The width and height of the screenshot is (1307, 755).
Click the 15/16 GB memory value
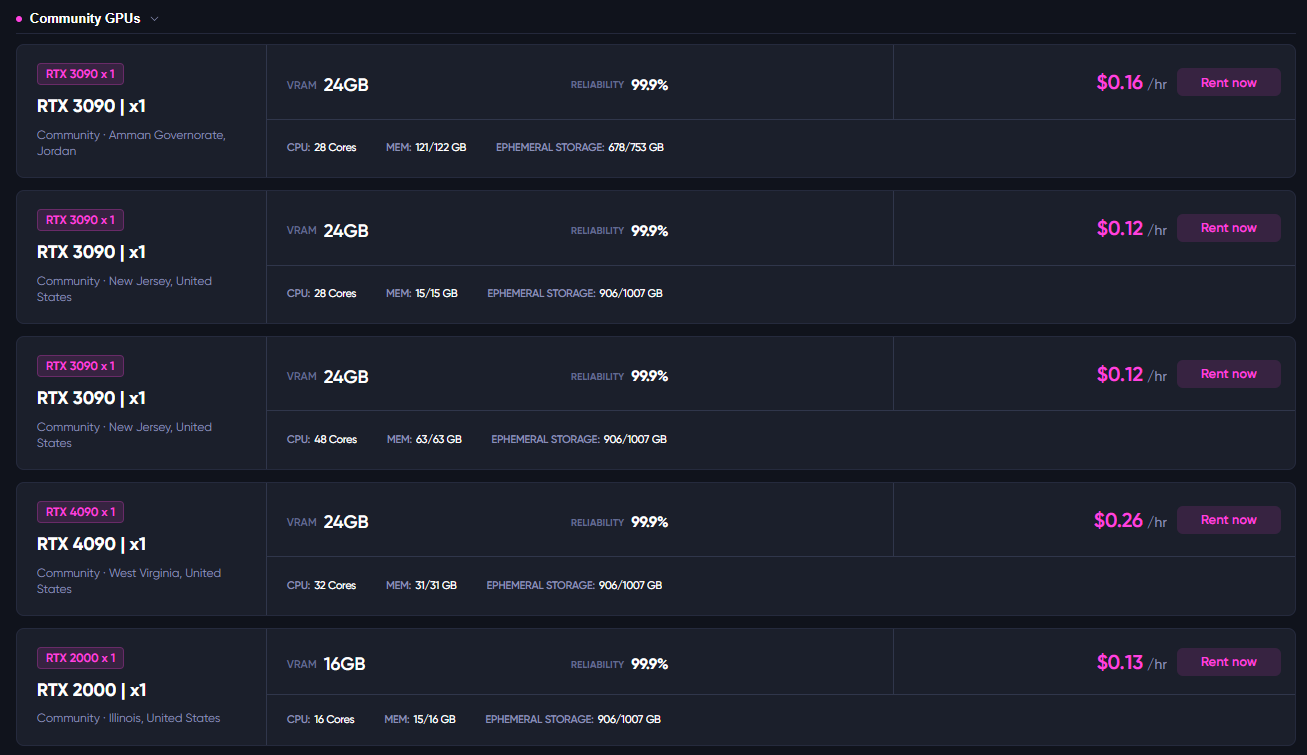(x=435, y=720)
